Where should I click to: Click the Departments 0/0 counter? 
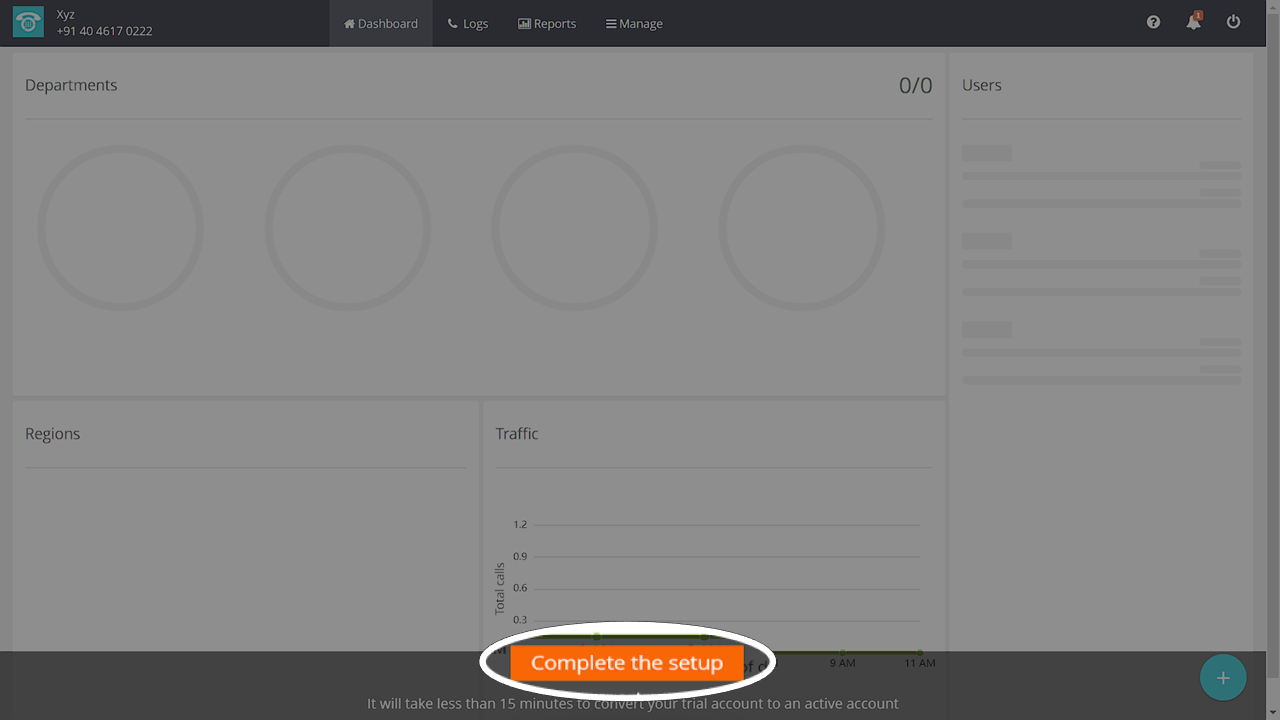[915, 86]
